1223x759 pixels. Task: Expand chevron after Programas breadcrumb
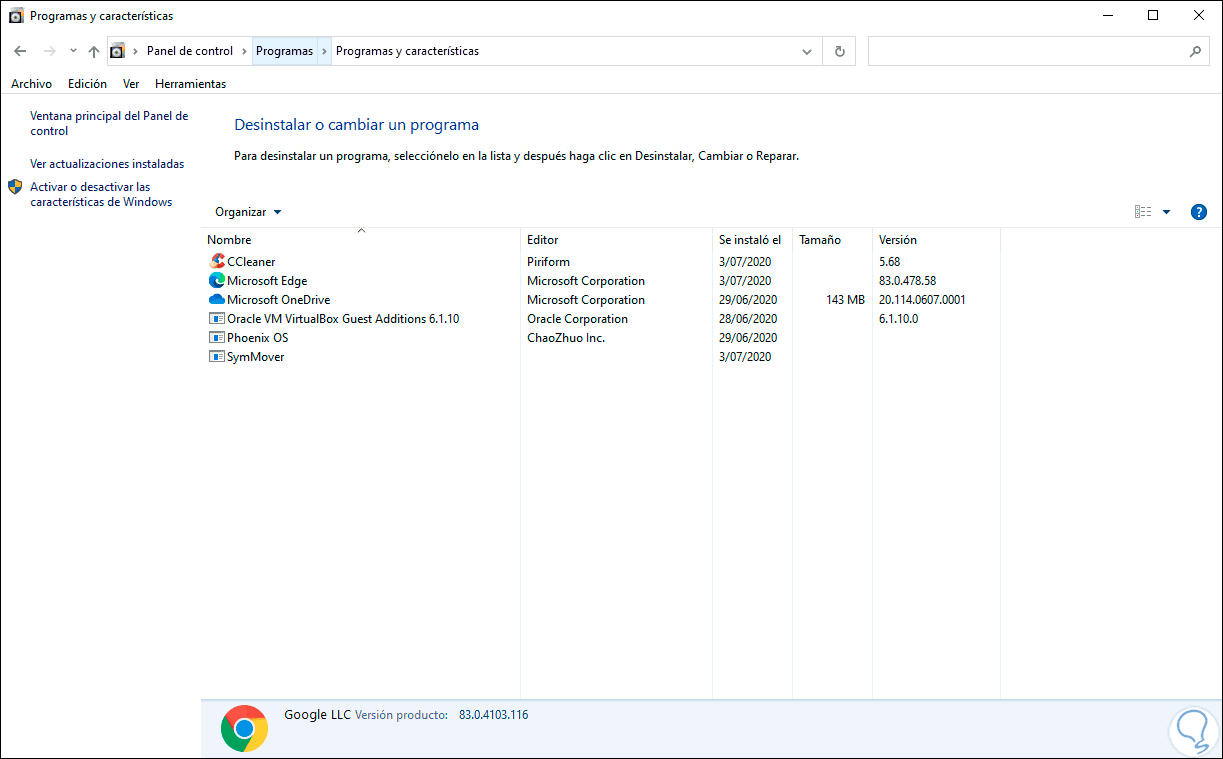point(324,51)
